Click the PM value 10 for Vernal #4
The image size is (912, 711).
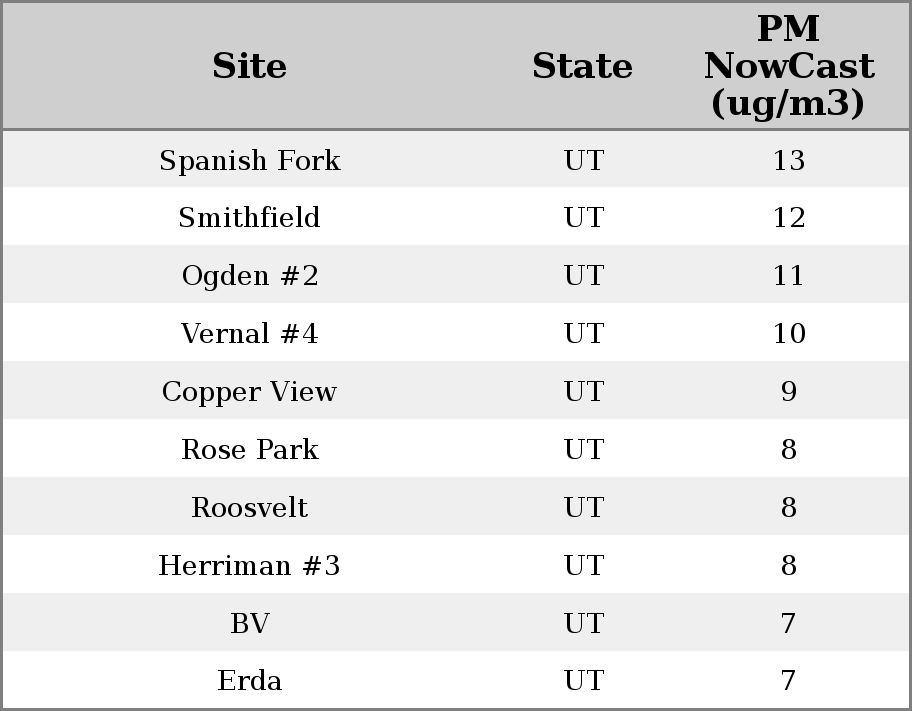(788, 334)
